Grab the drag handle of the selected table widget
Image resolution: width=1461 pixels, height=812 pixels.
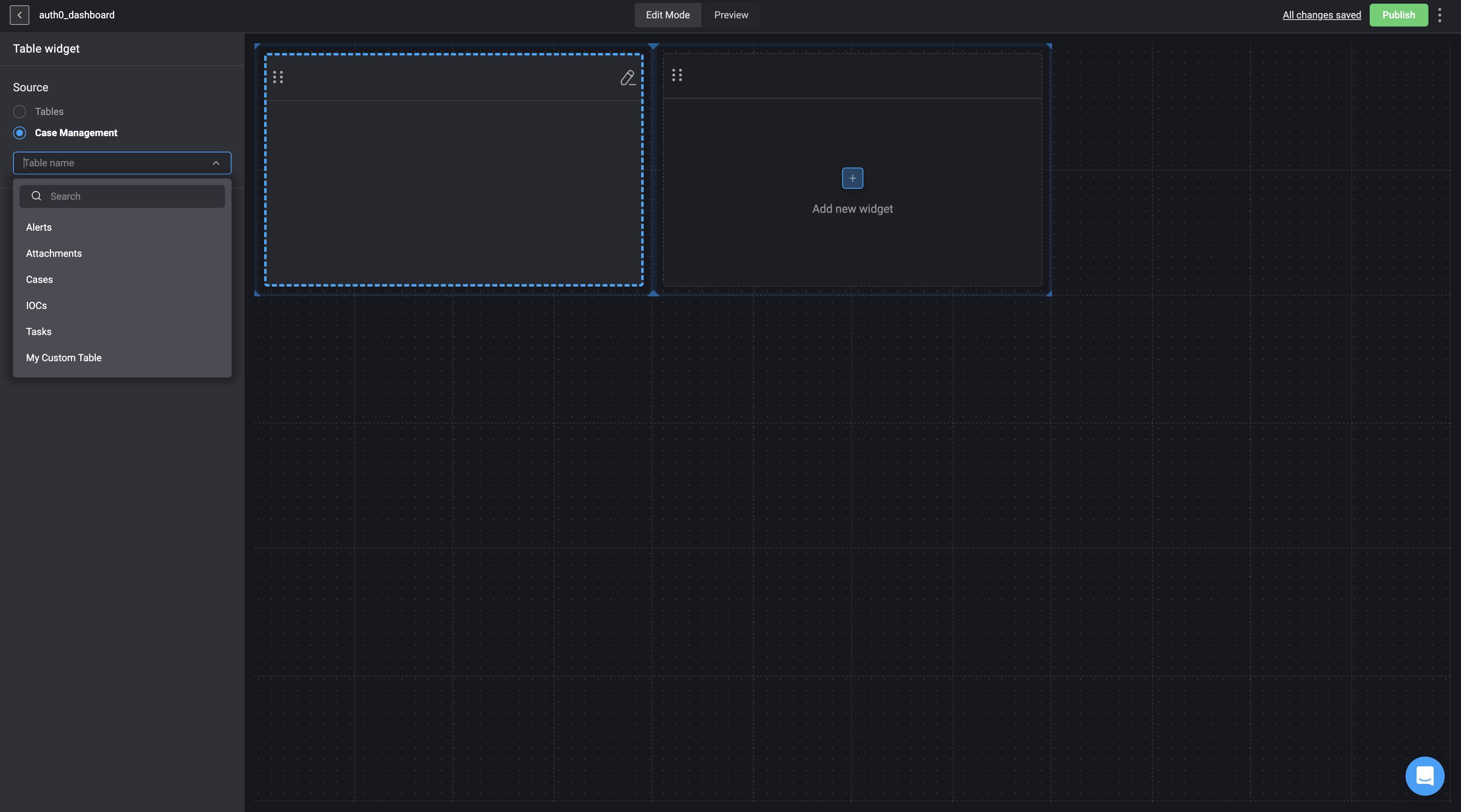278,77
